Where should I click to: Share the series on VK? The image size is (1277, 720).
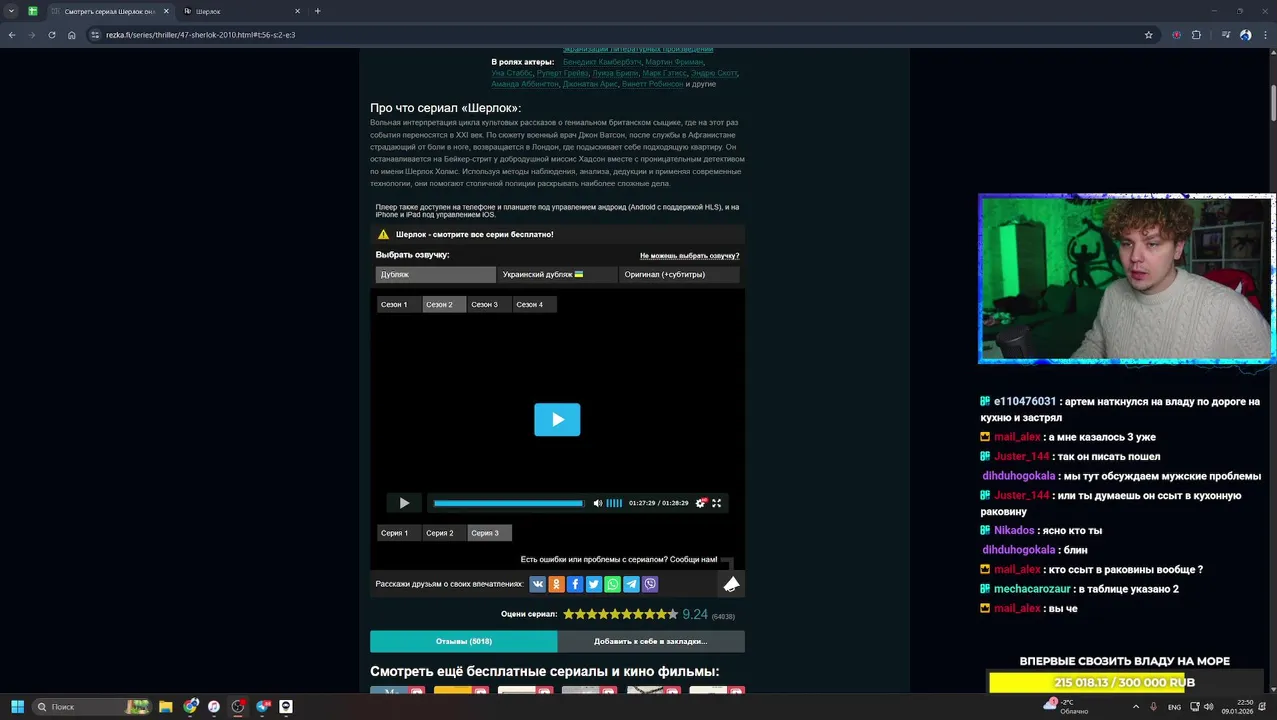pyautogui.click(x=537, y=584)
